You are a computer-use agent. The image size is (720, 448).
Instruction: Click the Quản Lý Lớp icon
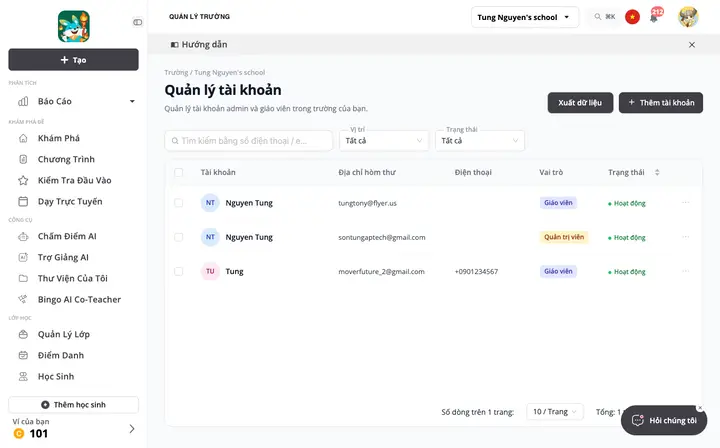click(23, 334)
